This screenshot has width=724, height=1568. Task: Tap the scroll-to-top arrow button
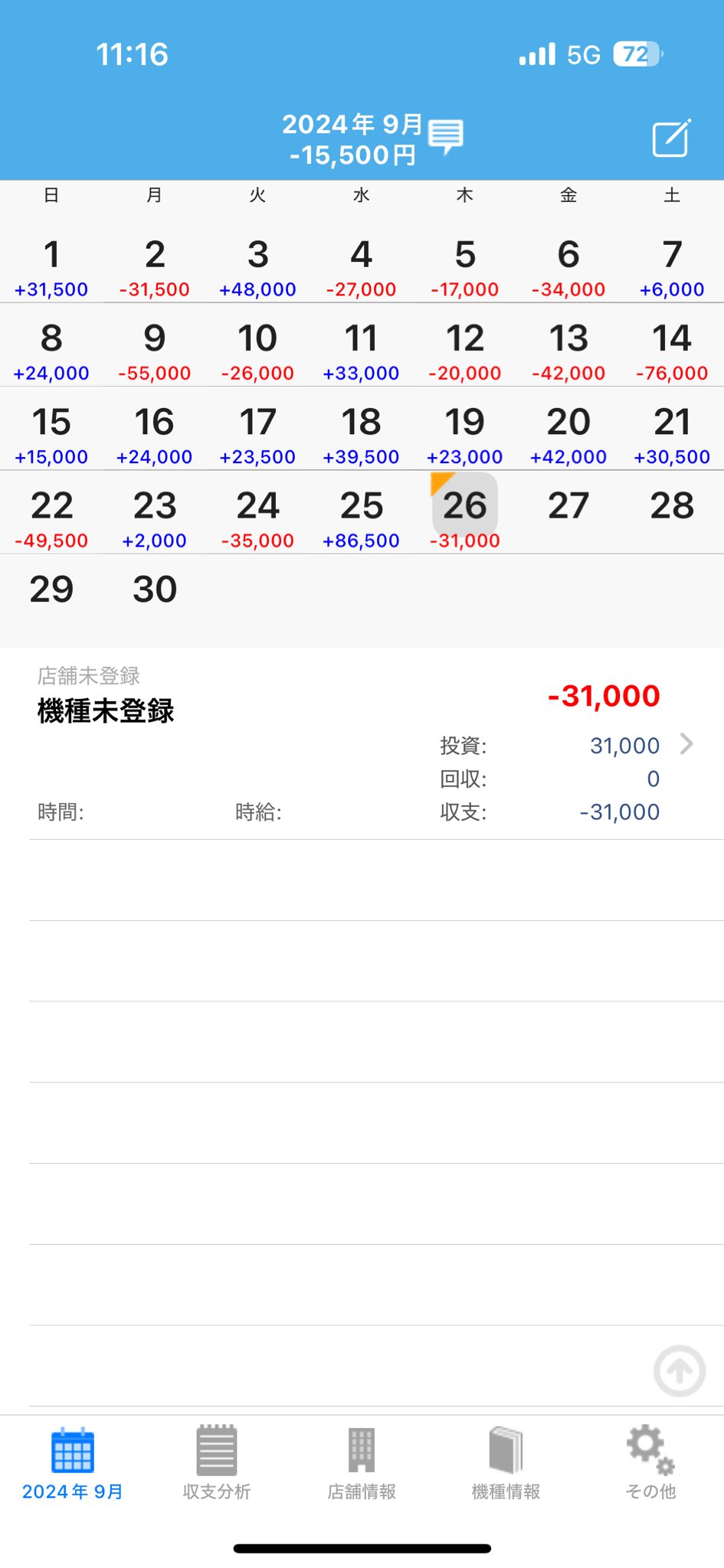pyautogui.click(x=679, y=1370)
